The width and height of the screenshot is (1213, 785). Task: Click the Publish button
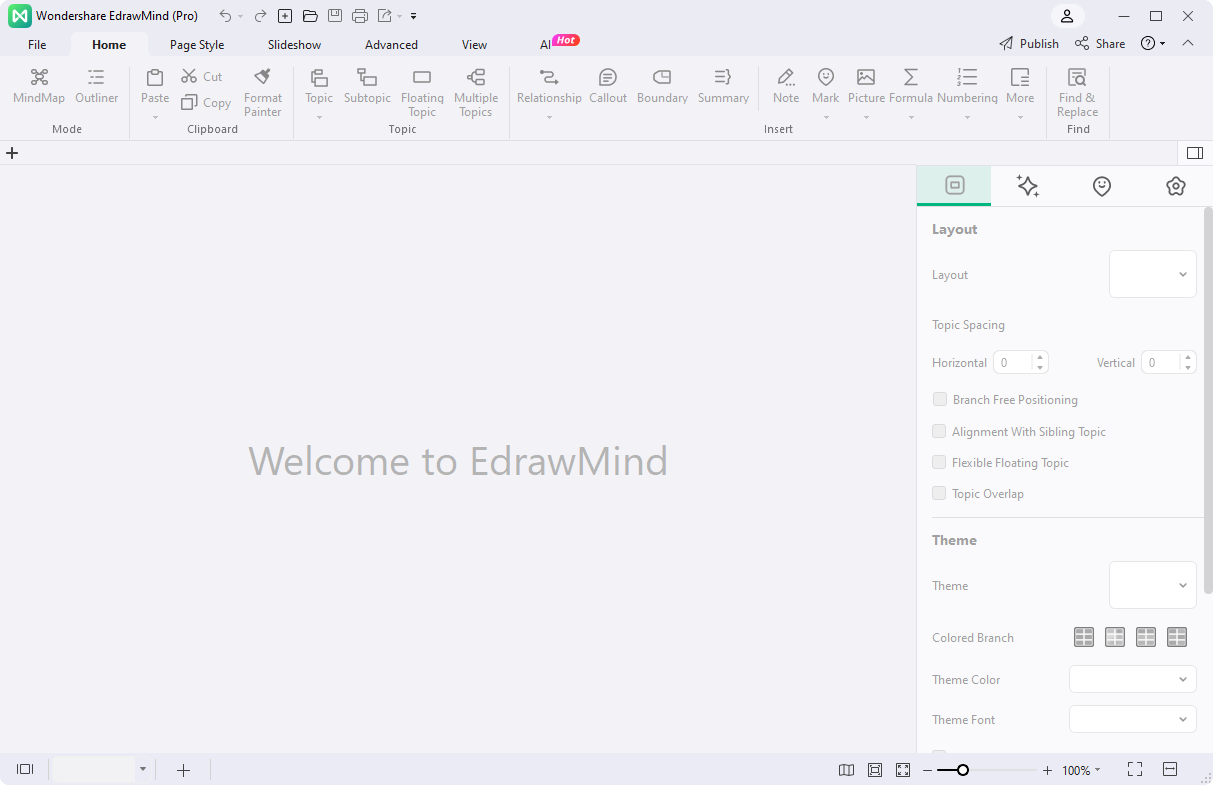coord(1028,43)
